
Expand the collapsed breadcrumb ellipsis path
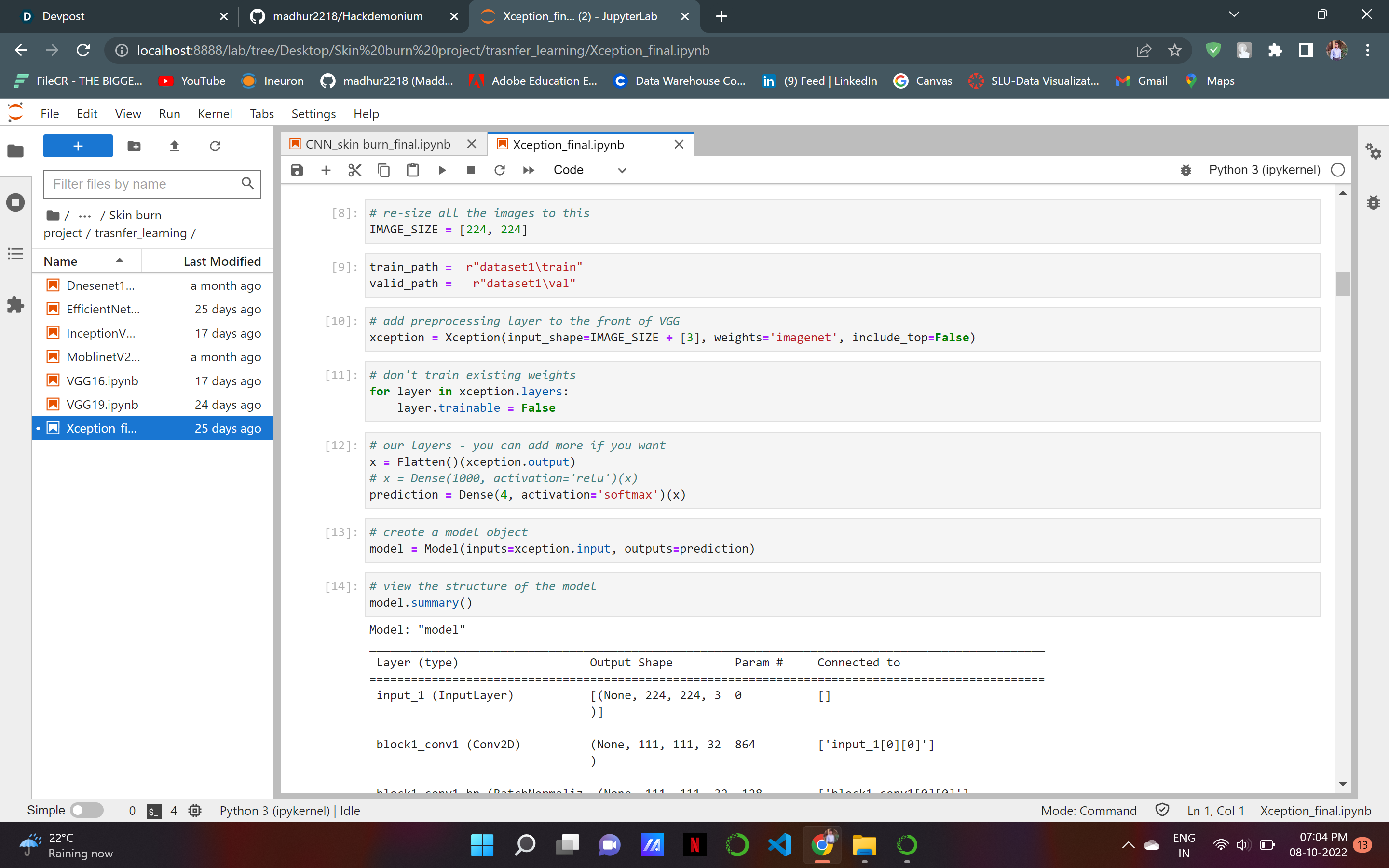85,216
